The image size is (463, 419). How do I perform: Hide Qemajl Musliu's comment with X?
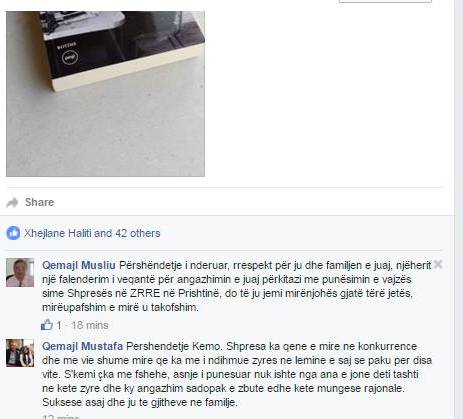(438, 265)
